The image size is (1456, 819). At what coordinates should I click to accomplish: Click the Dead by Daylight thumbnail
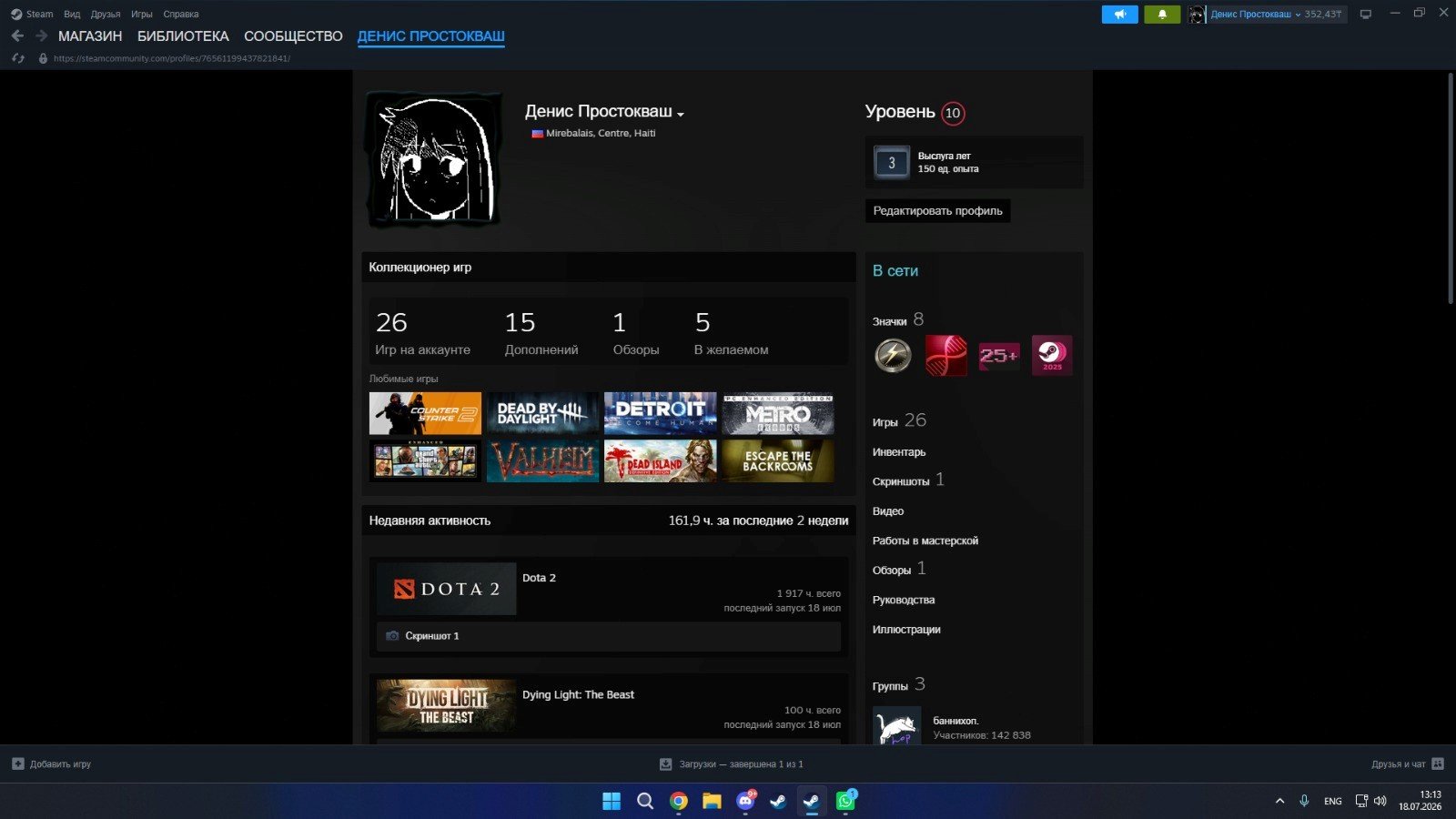[x=542, y=413]
